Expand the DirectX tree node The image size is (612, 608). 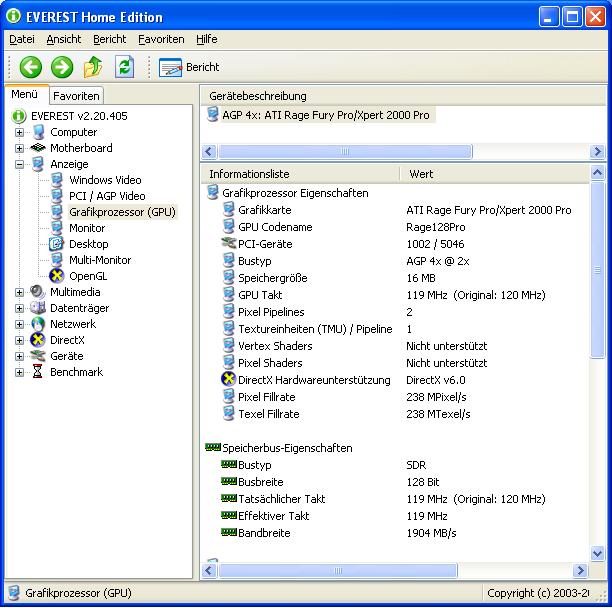coord(19,340)
